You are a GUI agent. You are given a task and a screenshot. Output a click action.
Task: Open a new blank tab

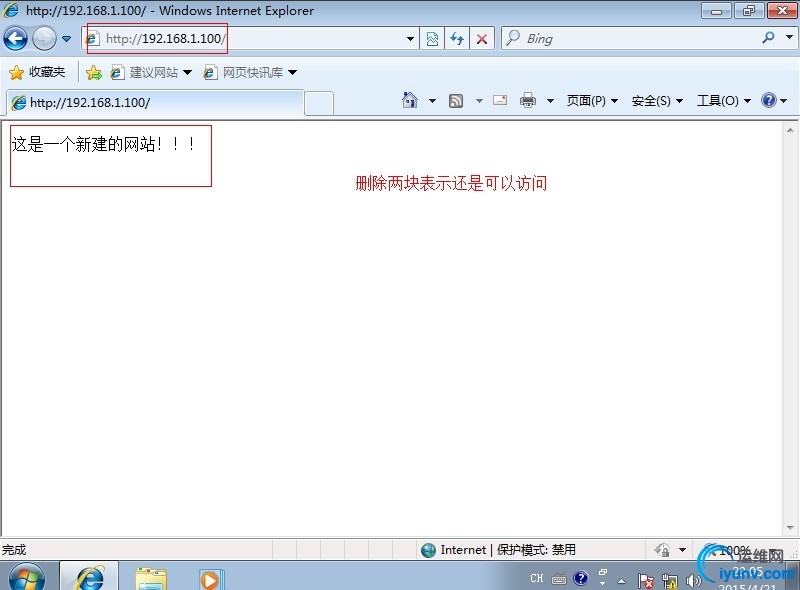point(319,103)
